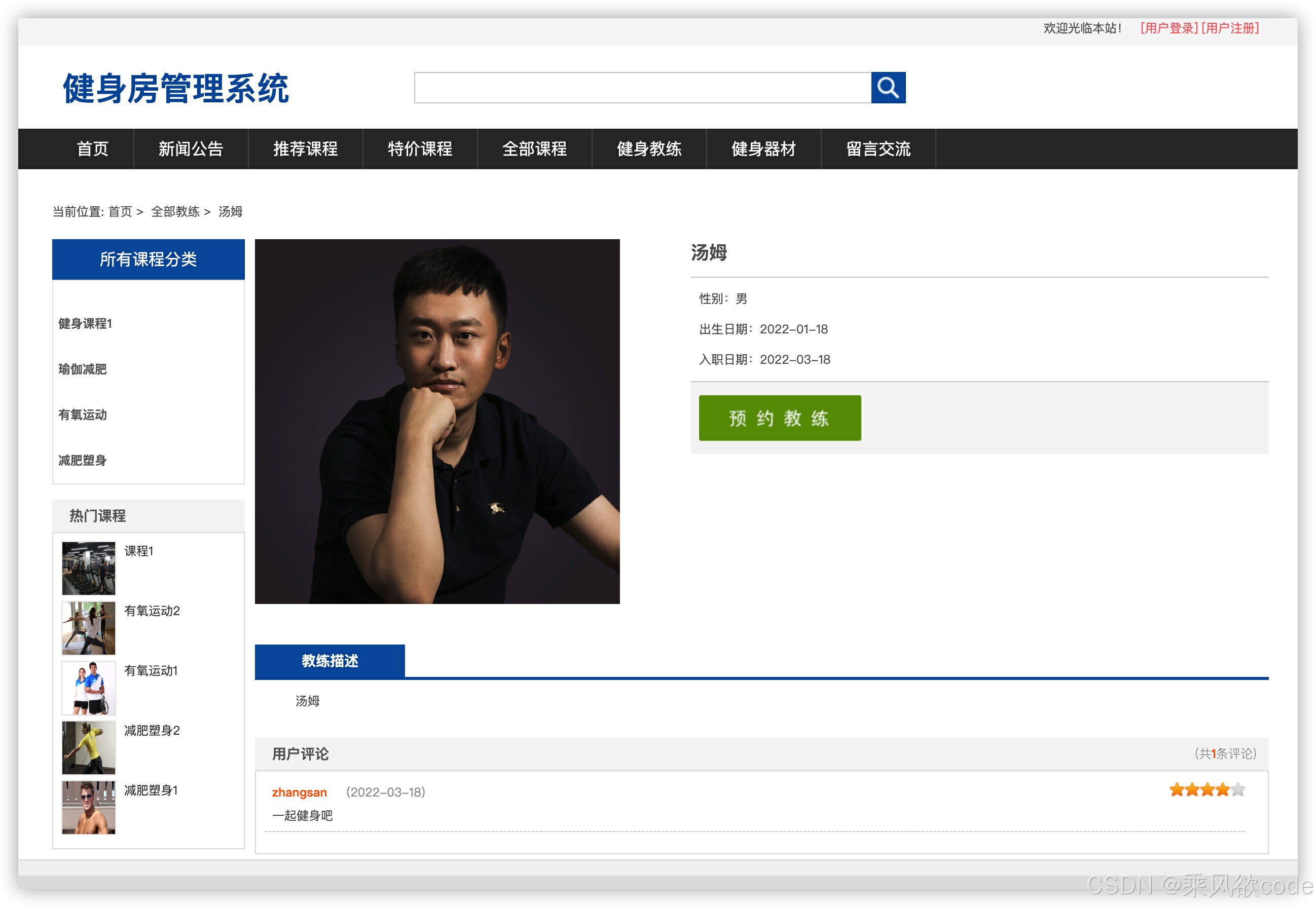1316x907 pixels.
Task: Open the 课程1 gym thumbnail
Action: coord(88,568)
